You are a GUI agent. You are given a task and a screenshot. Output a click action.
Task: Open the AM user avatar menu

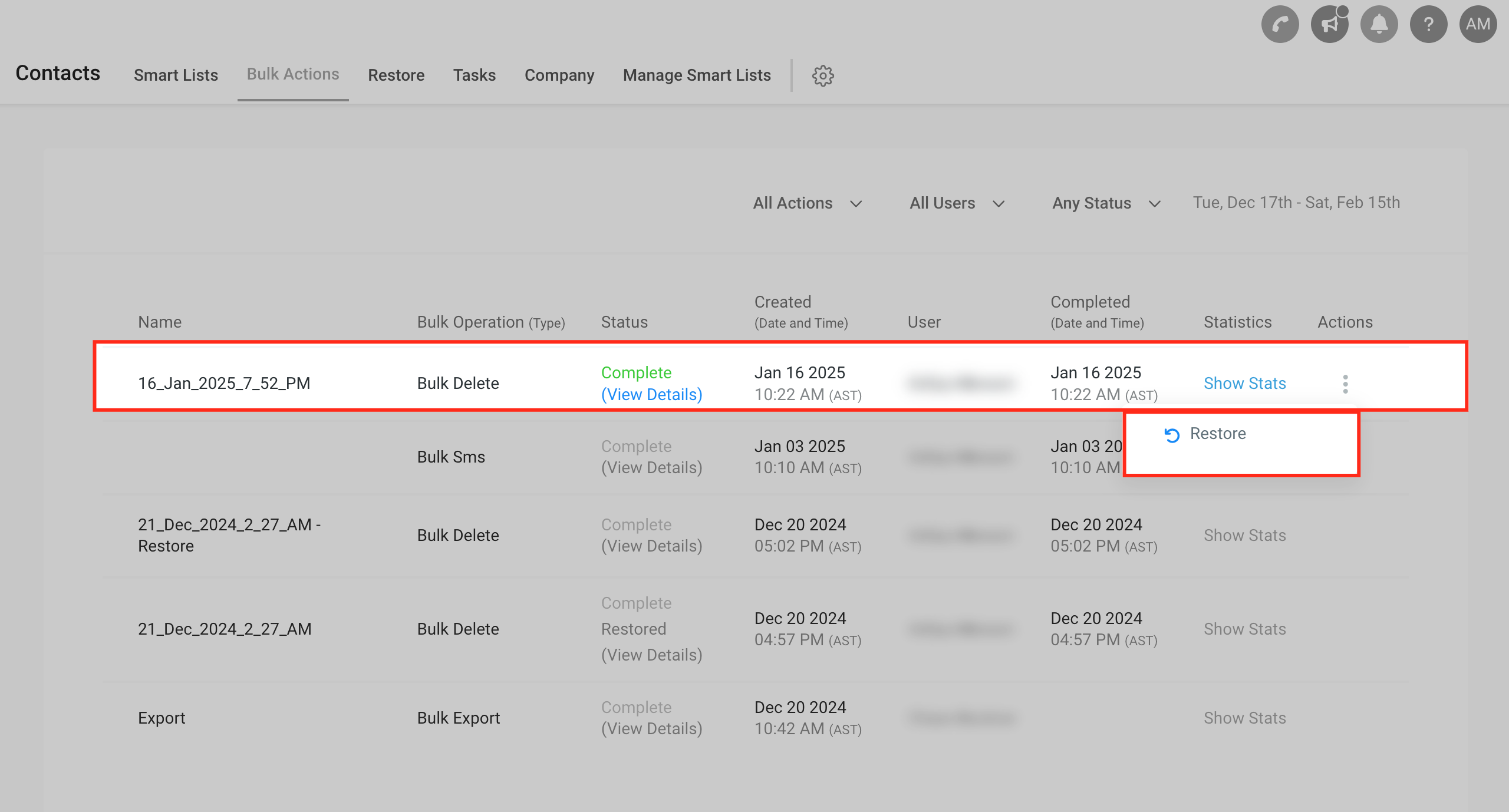point(1478,24)
